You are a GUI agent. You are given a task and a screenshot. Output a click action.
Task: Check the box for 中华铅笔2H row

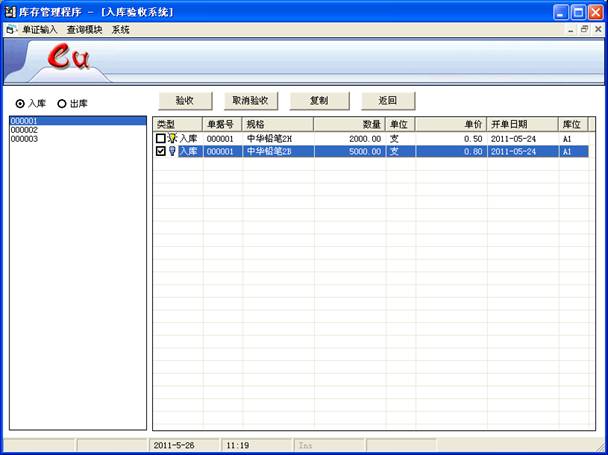click(x=160, y=138)
